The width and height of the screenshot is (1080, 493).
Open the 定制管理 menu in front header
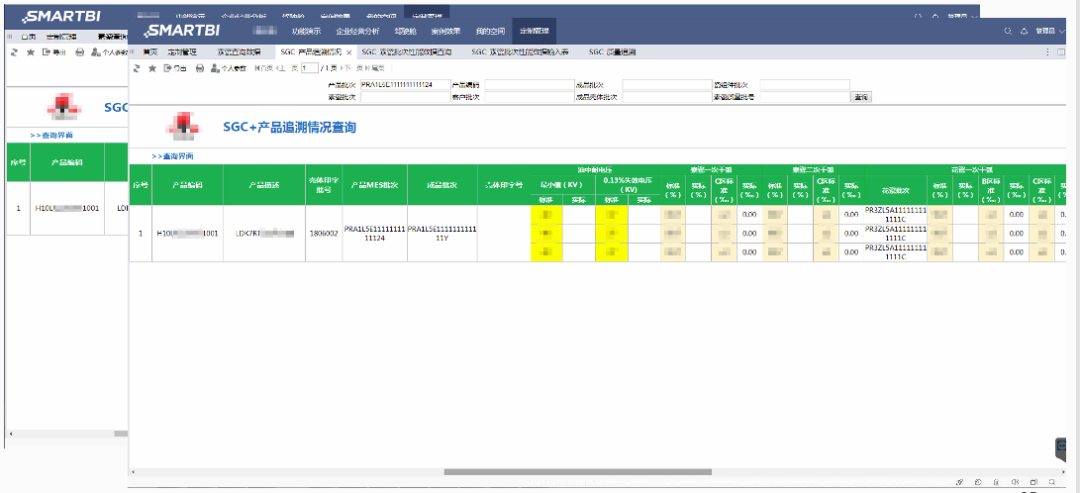534,31
